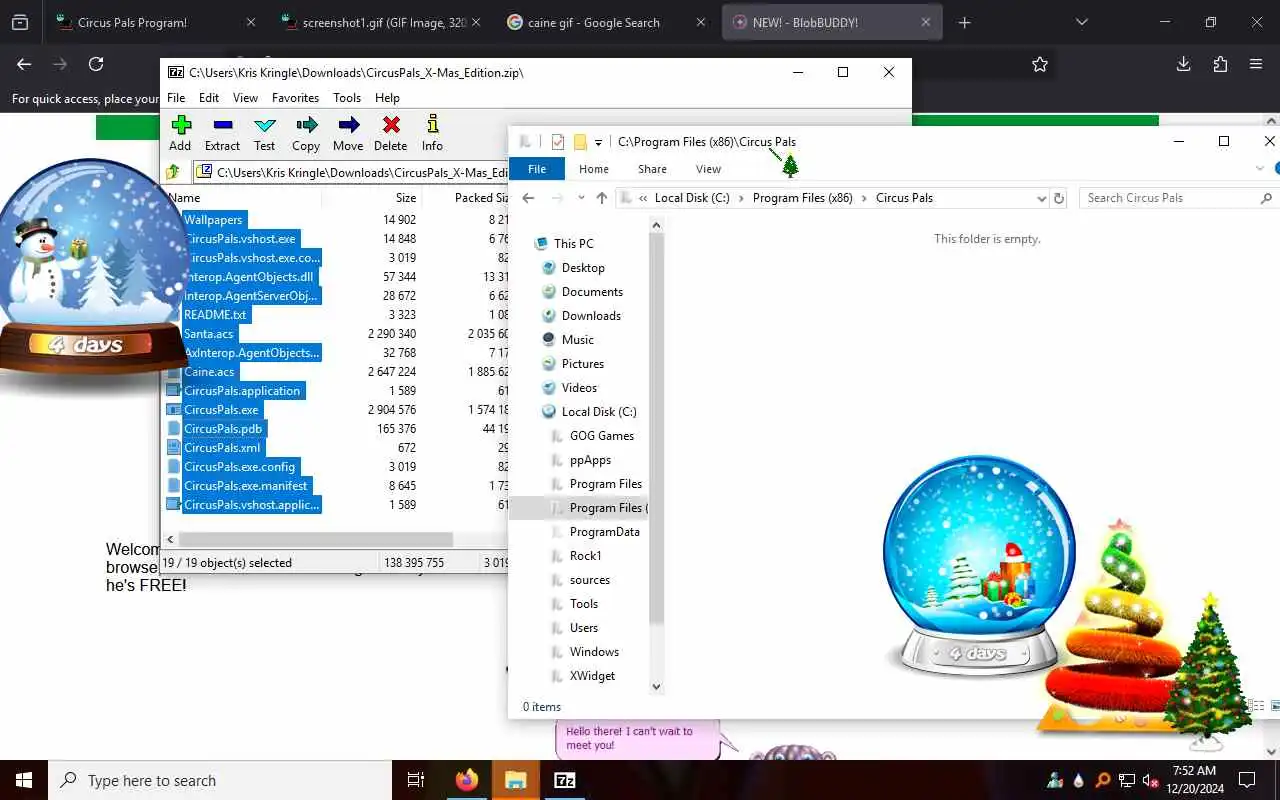1280x800 pixels.
Task: Click 'Local Disk (C:)' in Explorer breadcrumb
Action: (692, 198)
